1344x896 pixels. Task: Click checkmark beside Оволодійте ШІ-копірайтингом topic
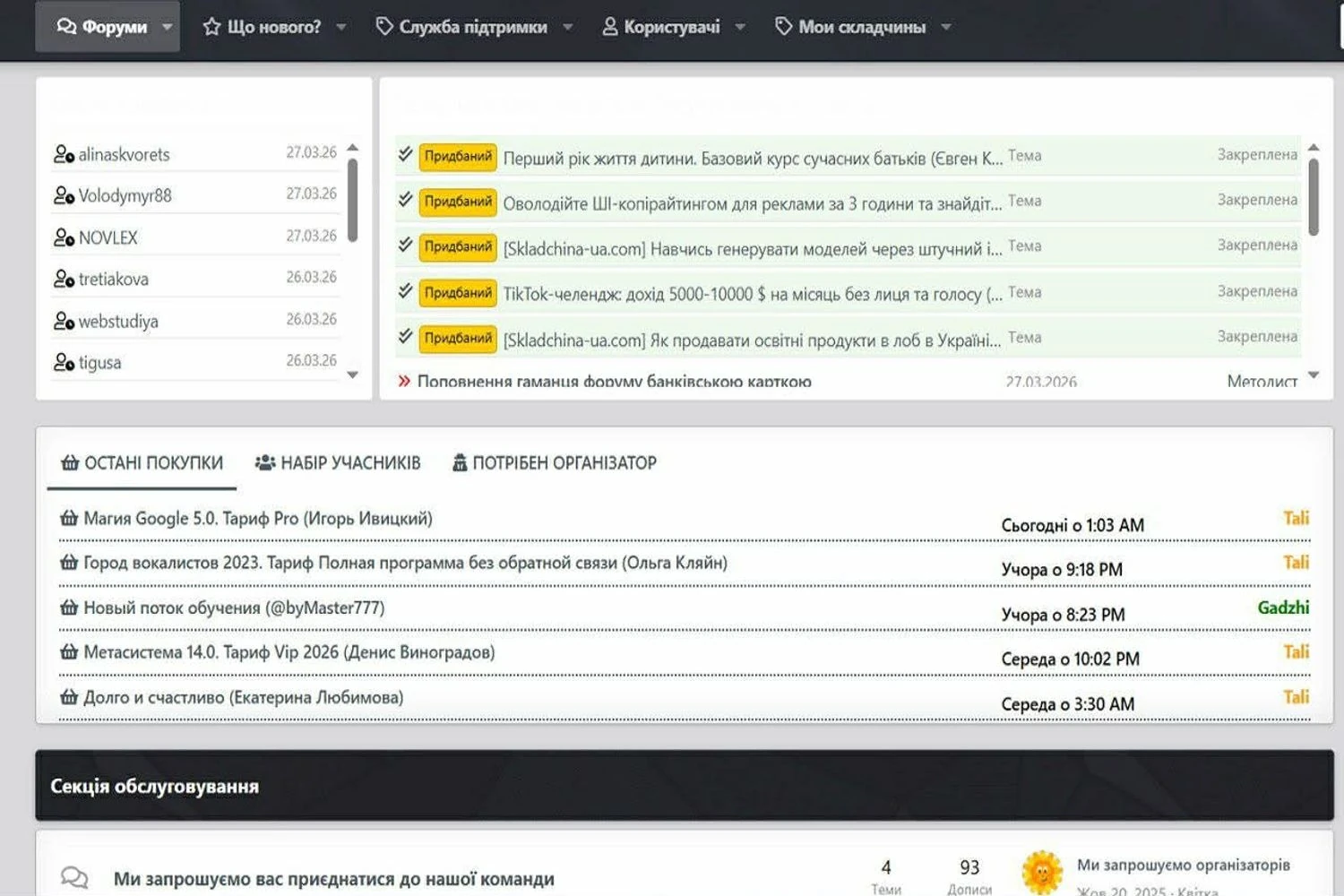(405, 200)
